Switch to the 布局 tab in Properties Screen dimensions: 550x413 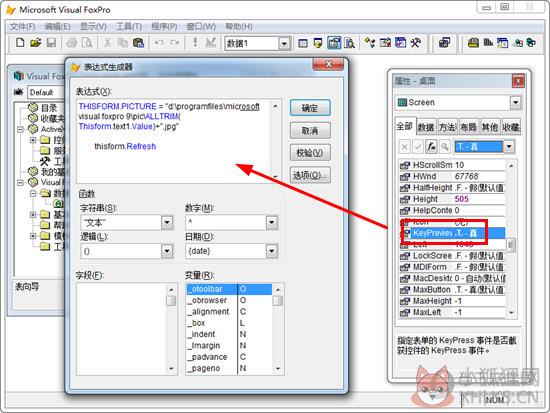tap(469, 128)
